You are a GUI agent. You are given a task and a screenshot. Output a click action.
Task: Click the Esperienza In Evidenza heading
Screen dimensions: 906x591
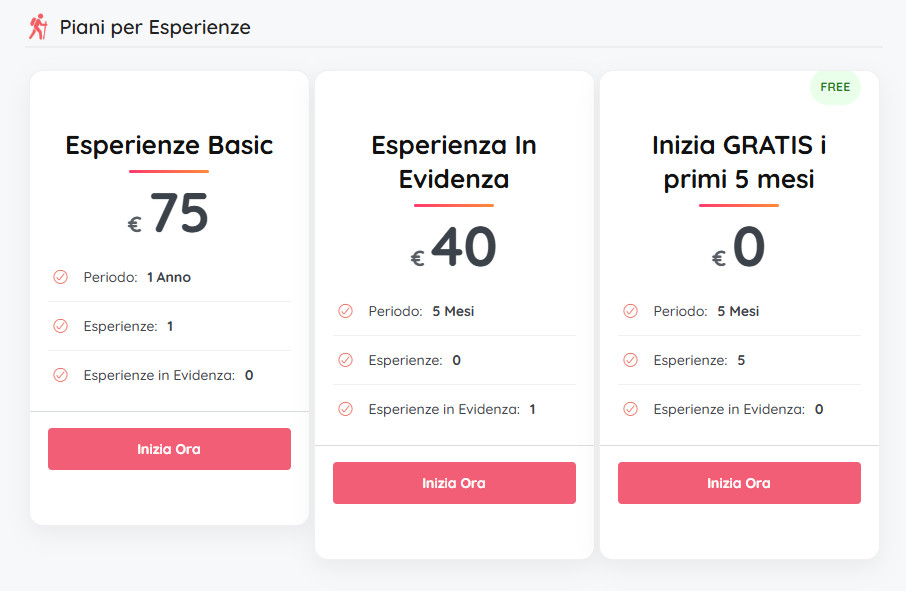tap(454, 162)
